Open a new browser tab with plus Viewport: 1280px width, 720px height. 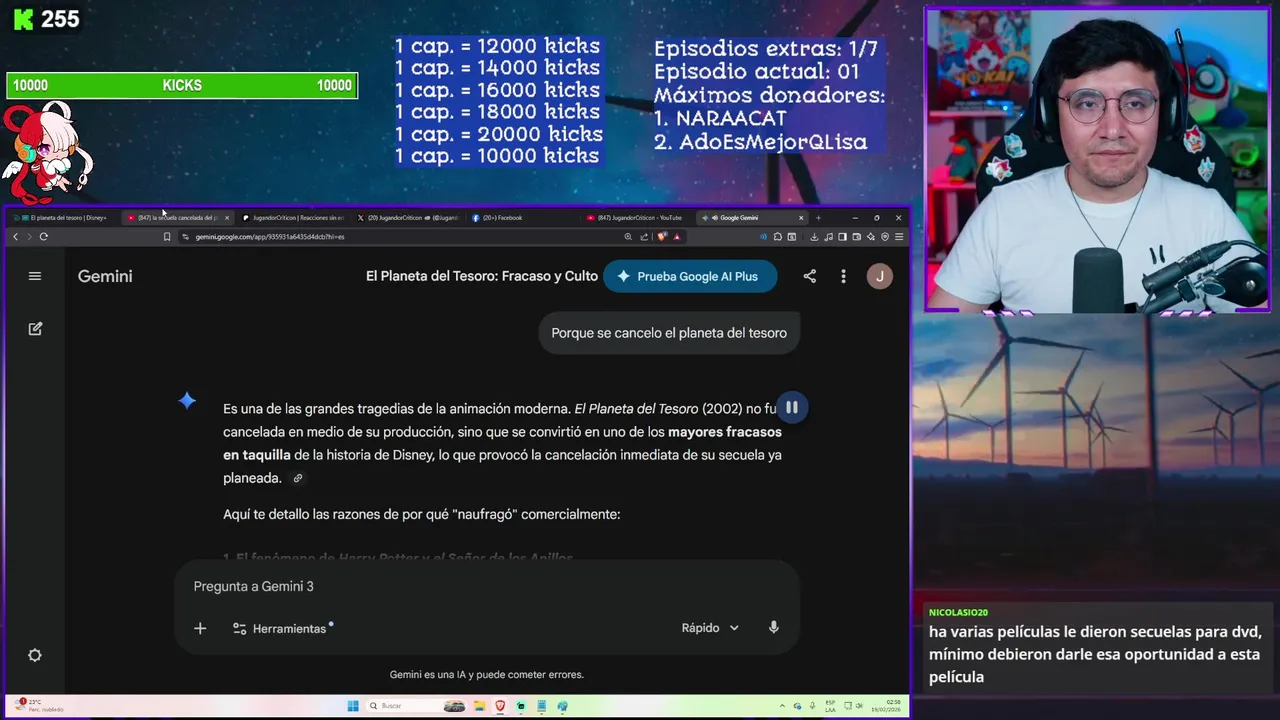818,217
